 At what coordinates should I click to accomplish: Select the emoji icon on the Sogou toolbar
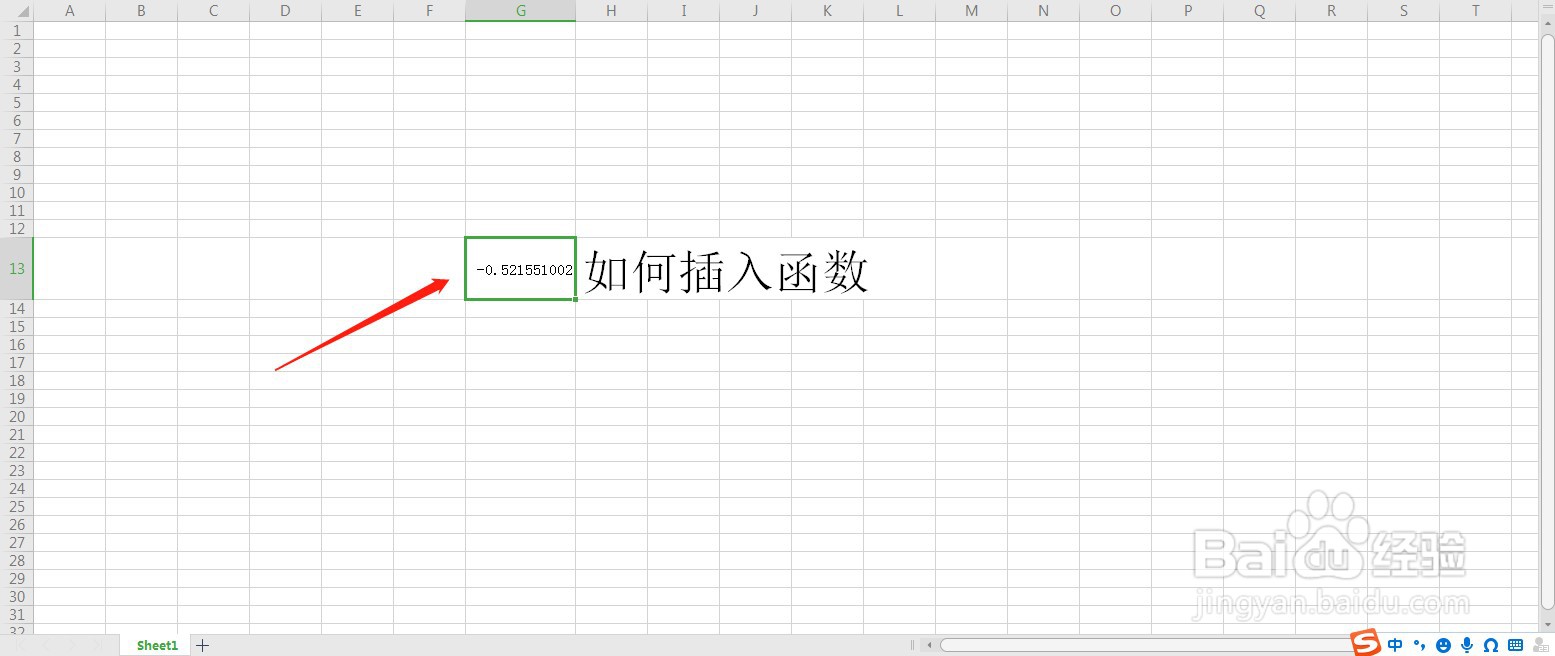click(1443, 645)
